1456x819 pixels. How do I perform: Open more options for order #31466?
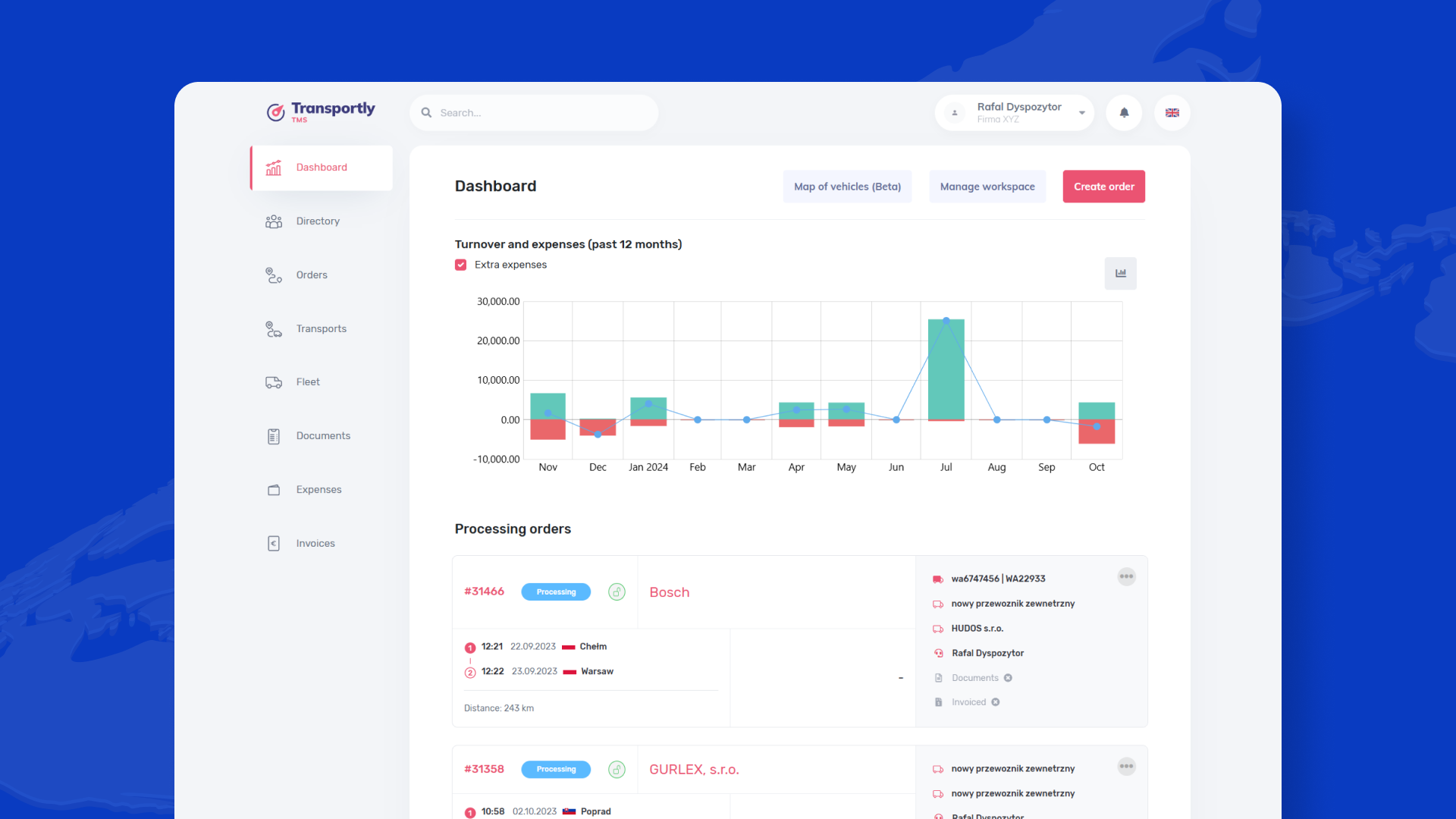pyautogui.click(x=1126, y=577)
